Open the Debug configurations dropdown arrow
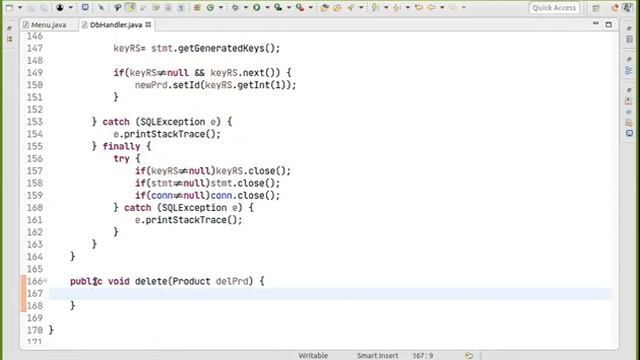Screen dimensions: 640x360 click(246, 8)
